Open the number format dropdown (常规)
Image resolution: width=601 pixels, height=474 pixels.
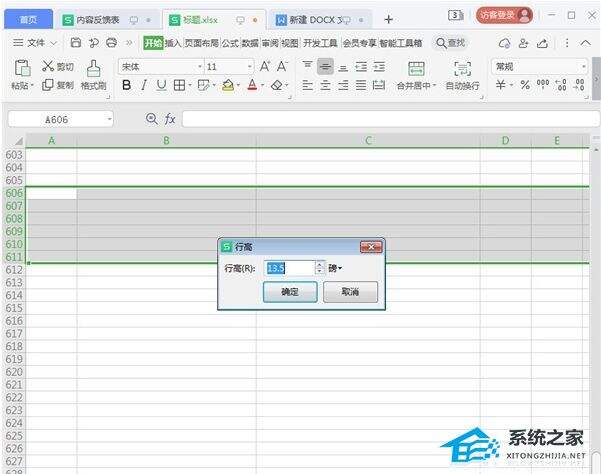click(x=583, y=67)
